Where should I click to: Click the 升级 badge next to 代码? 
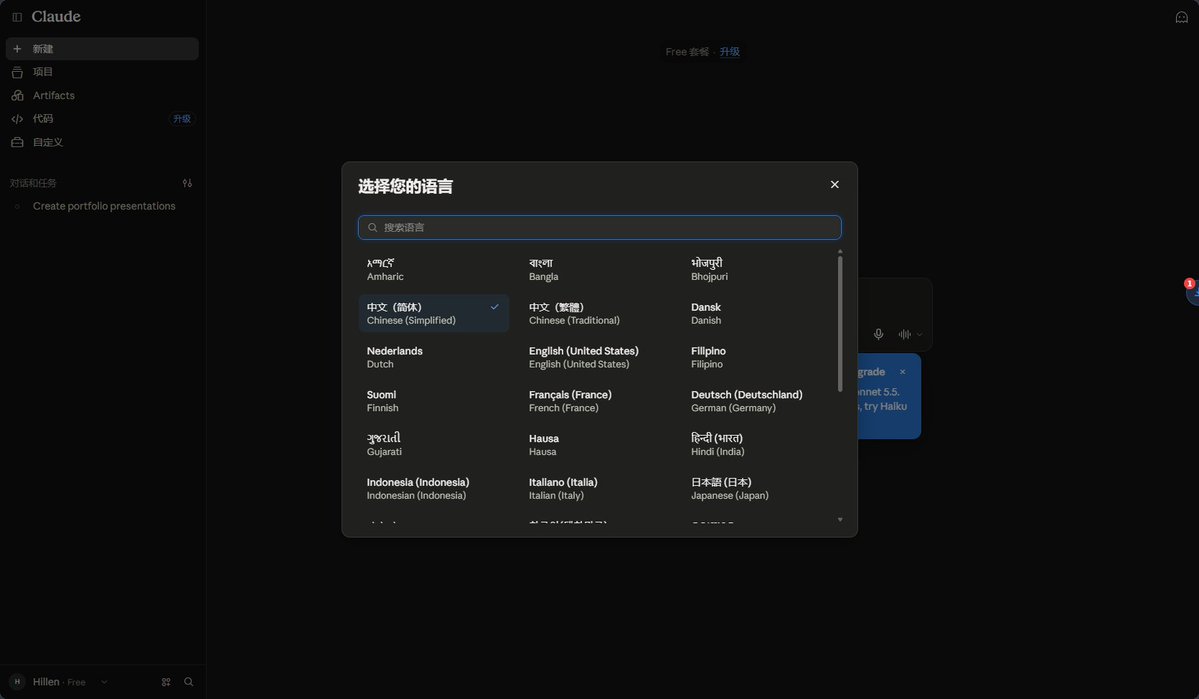[x=182, y=119]
